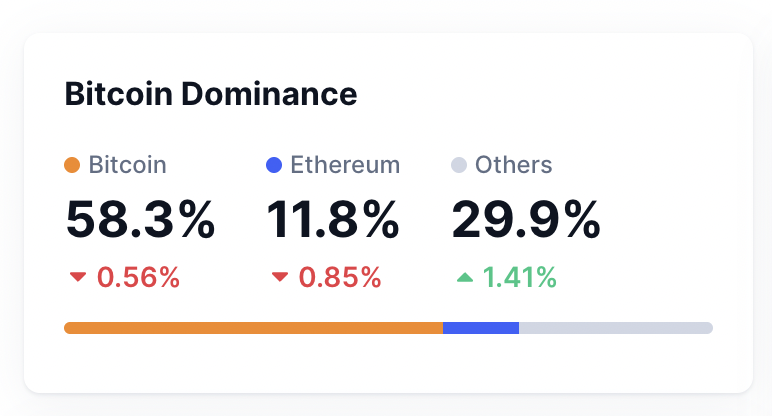Click the blue Ethereum legend dot
This screenshot has width=772, height=416.
coord(274,165)
